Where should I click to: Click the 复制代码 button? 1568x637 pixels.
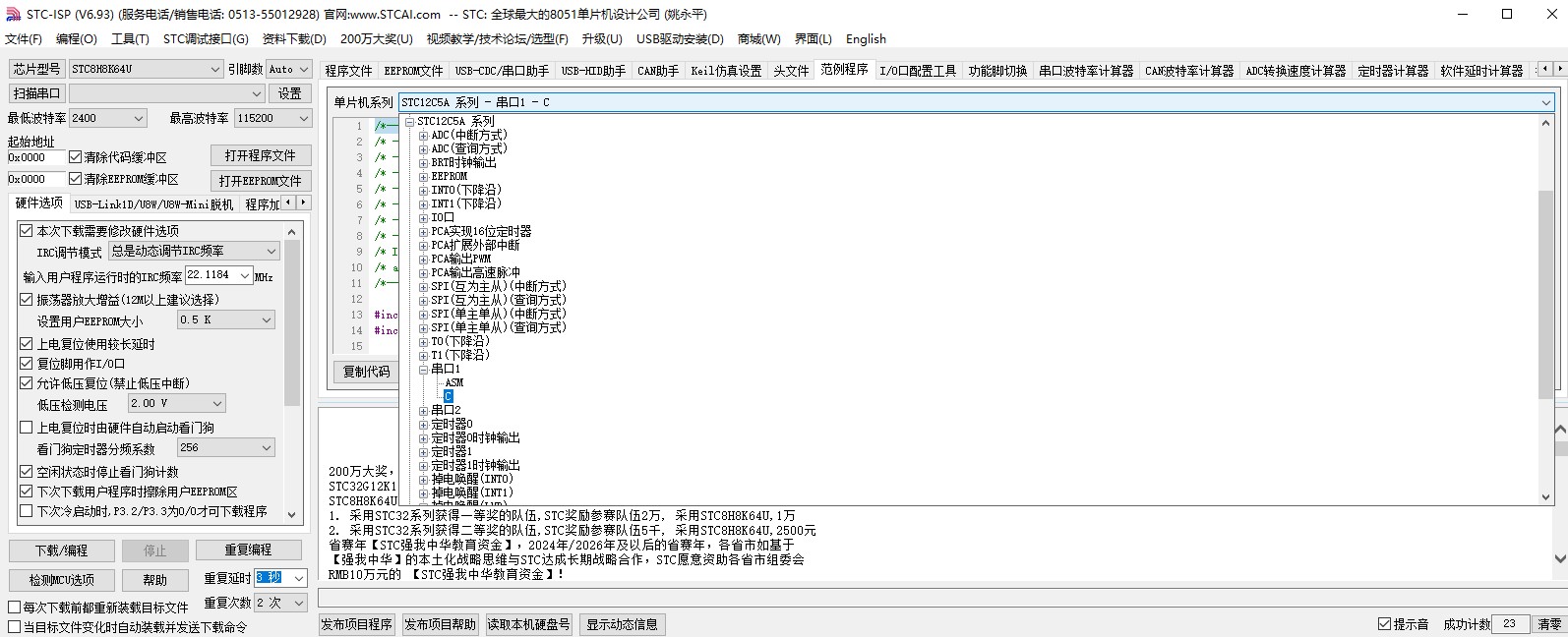point(366,372)
